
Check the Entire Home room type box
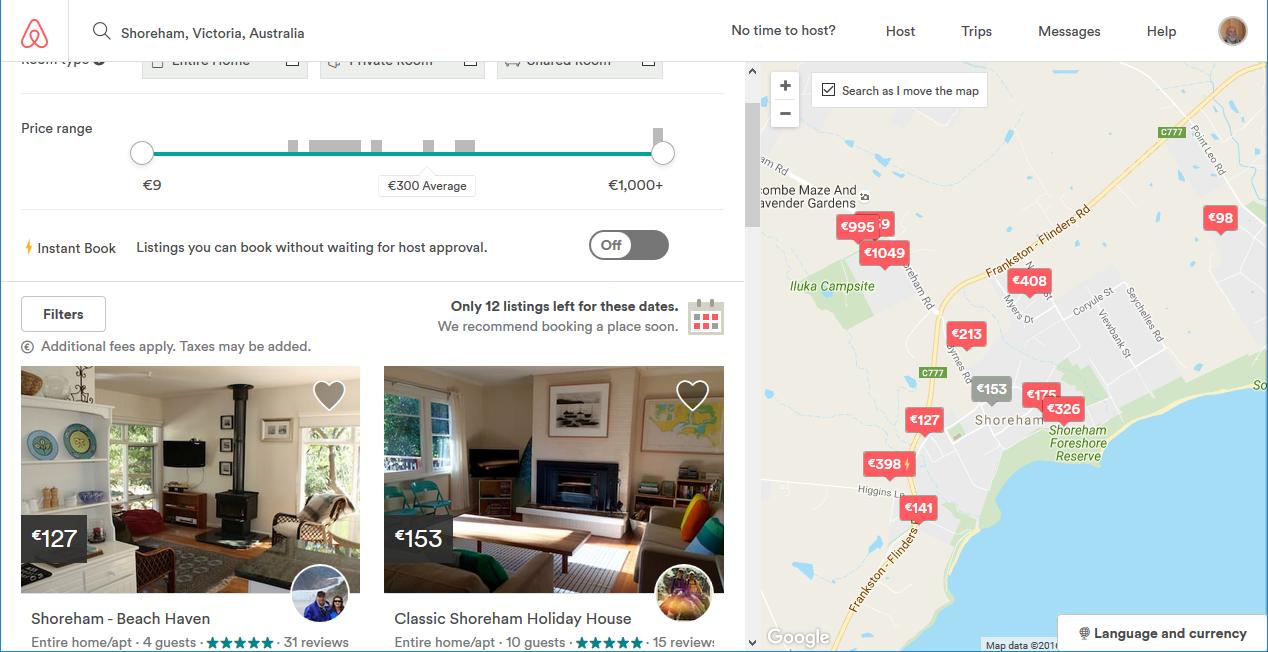point(292,61)
